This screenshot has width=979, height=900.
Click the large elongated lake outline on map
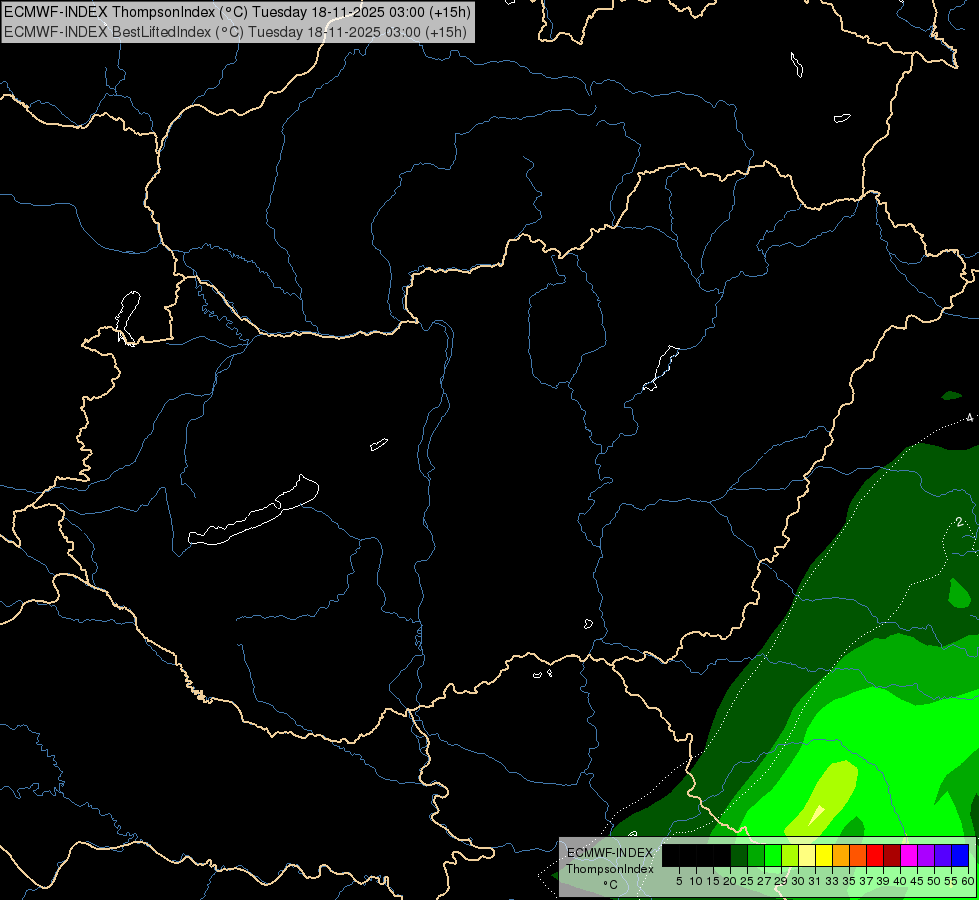point(253,511)
